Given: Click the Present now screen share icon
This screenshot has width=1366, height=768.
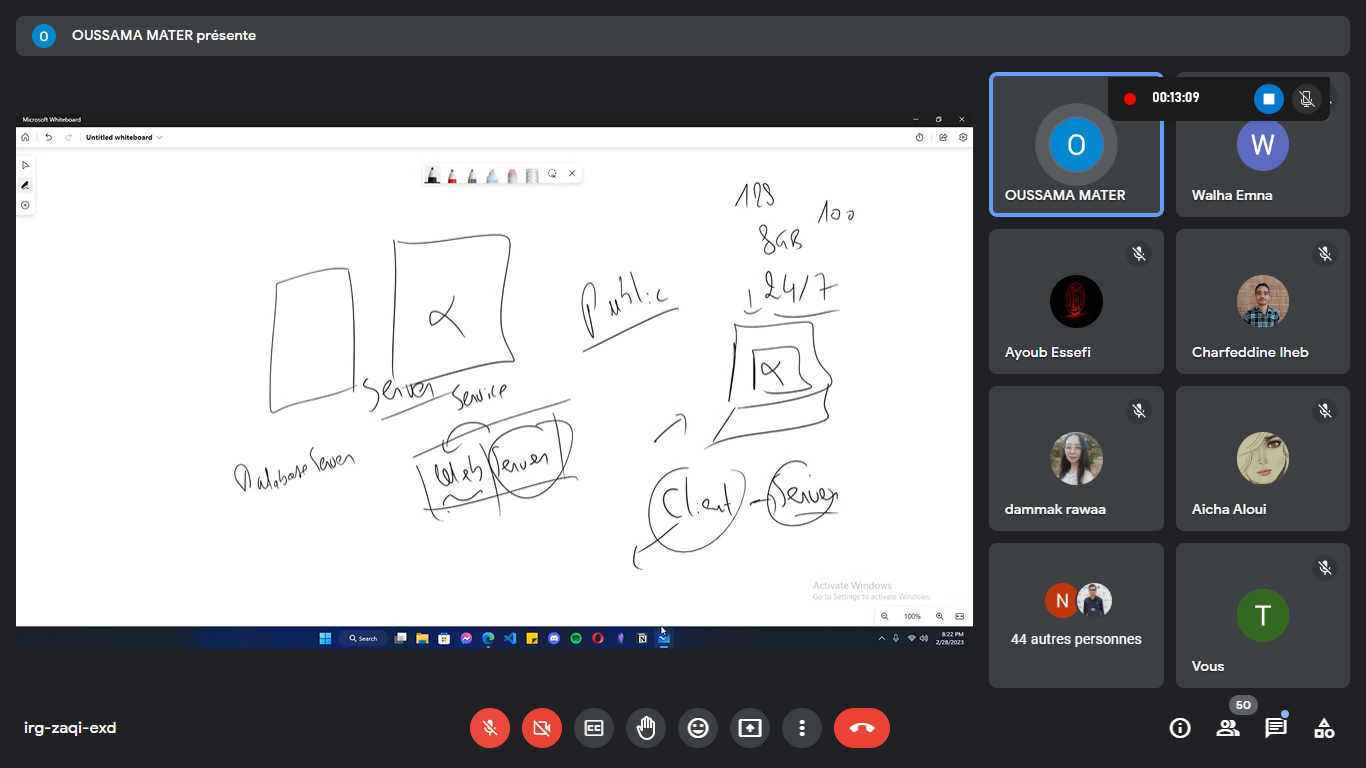Looking at the screenshot, I should pos(750,728).
